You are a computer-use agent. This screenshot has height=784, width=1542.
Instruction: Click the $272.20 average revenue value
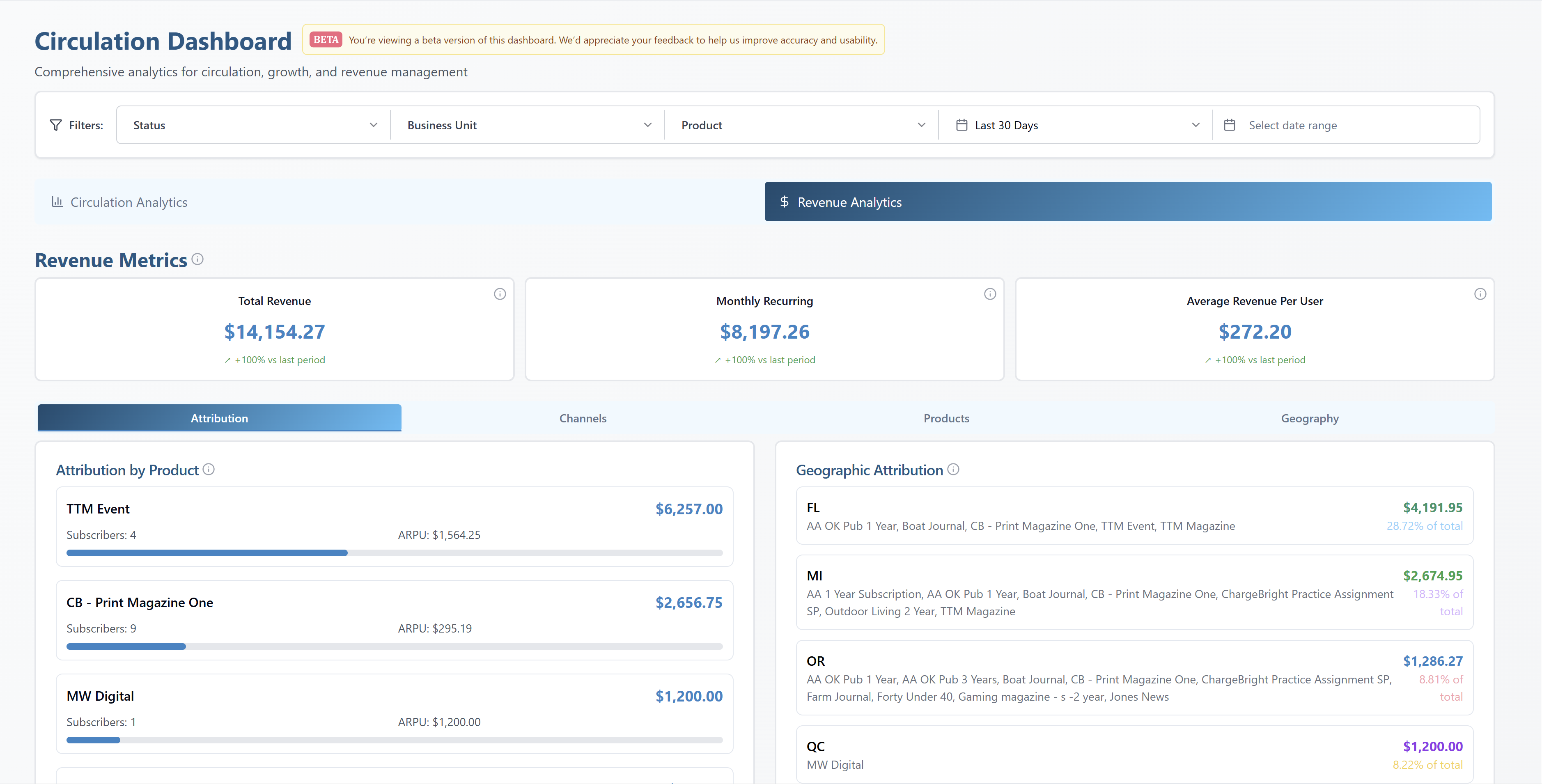(1255, 332)
